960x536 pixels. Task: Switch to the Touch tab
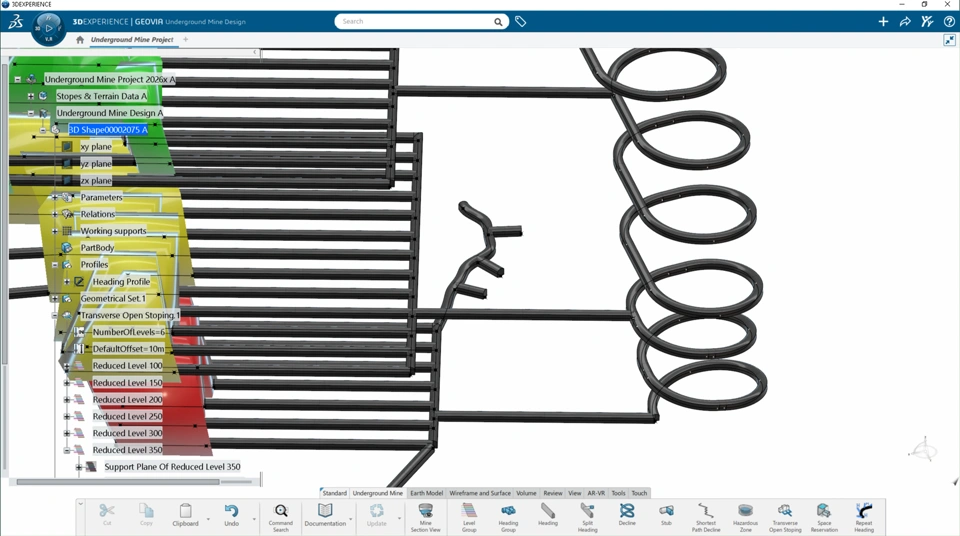pos(639,493)
